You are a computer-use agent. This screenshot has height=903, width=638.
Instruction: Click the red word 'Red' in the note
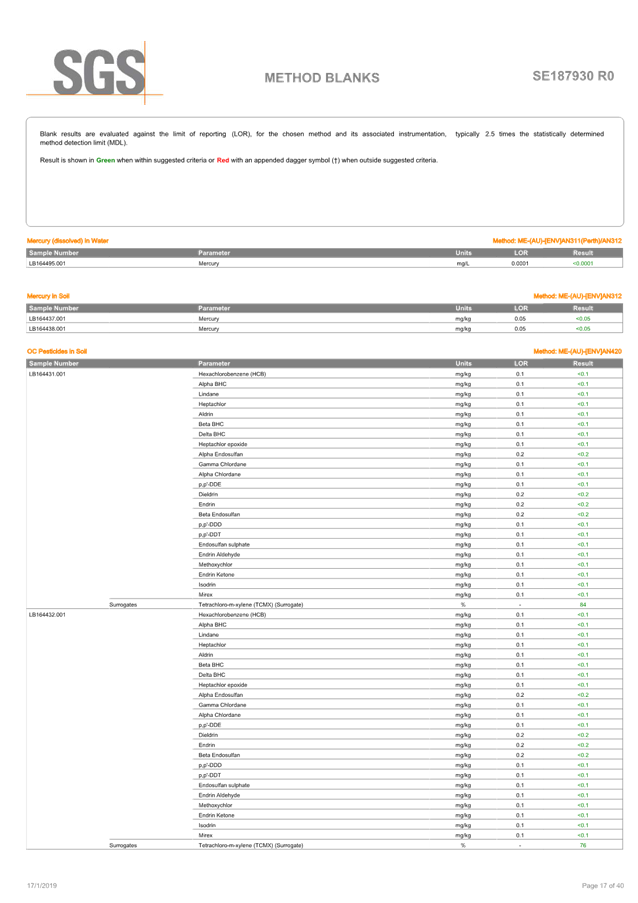(x=223, y=160)
